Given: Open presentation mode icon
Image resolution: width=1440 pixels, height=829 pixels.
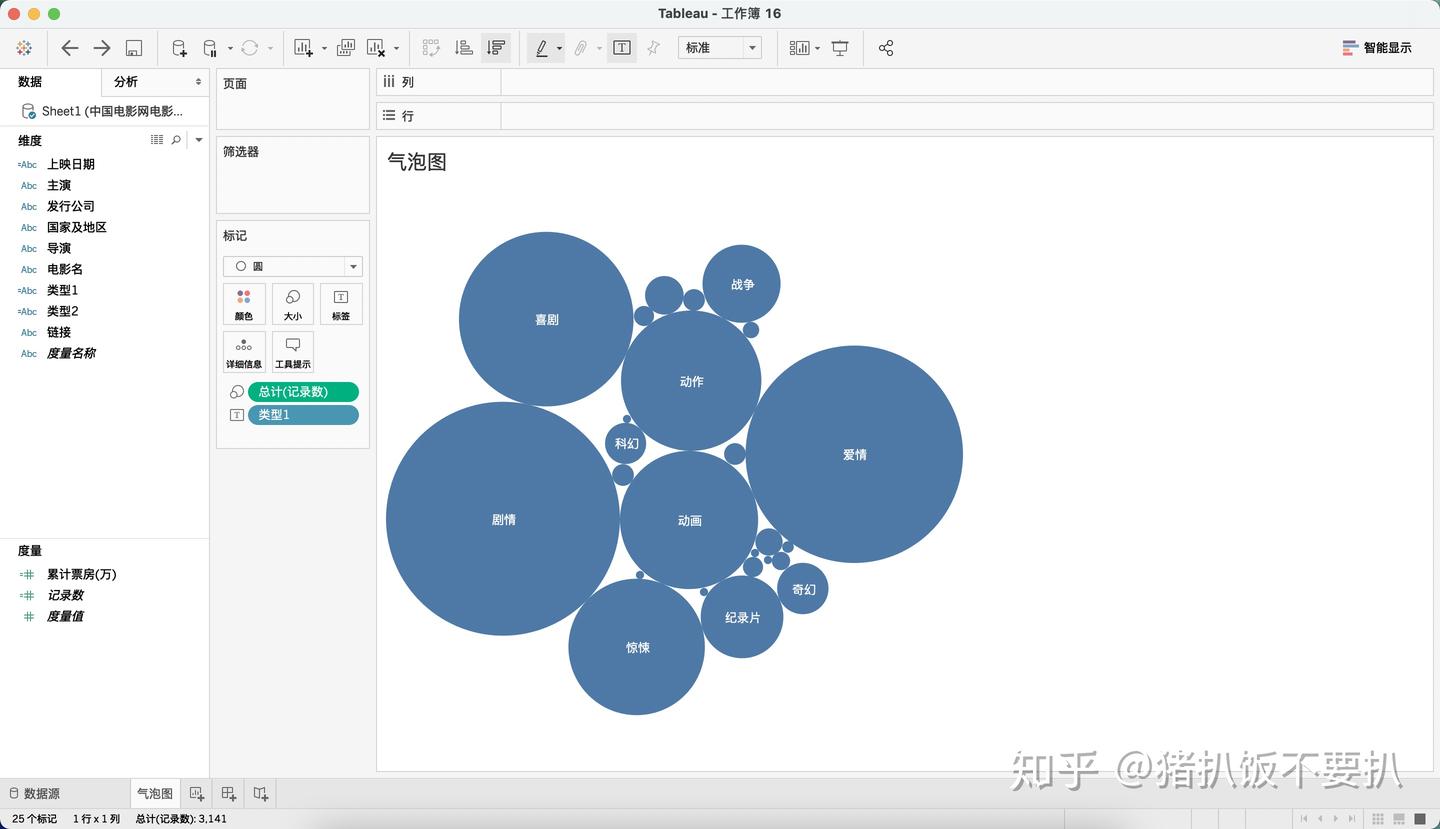Looking at the screenshot, I should click(840, 48).
